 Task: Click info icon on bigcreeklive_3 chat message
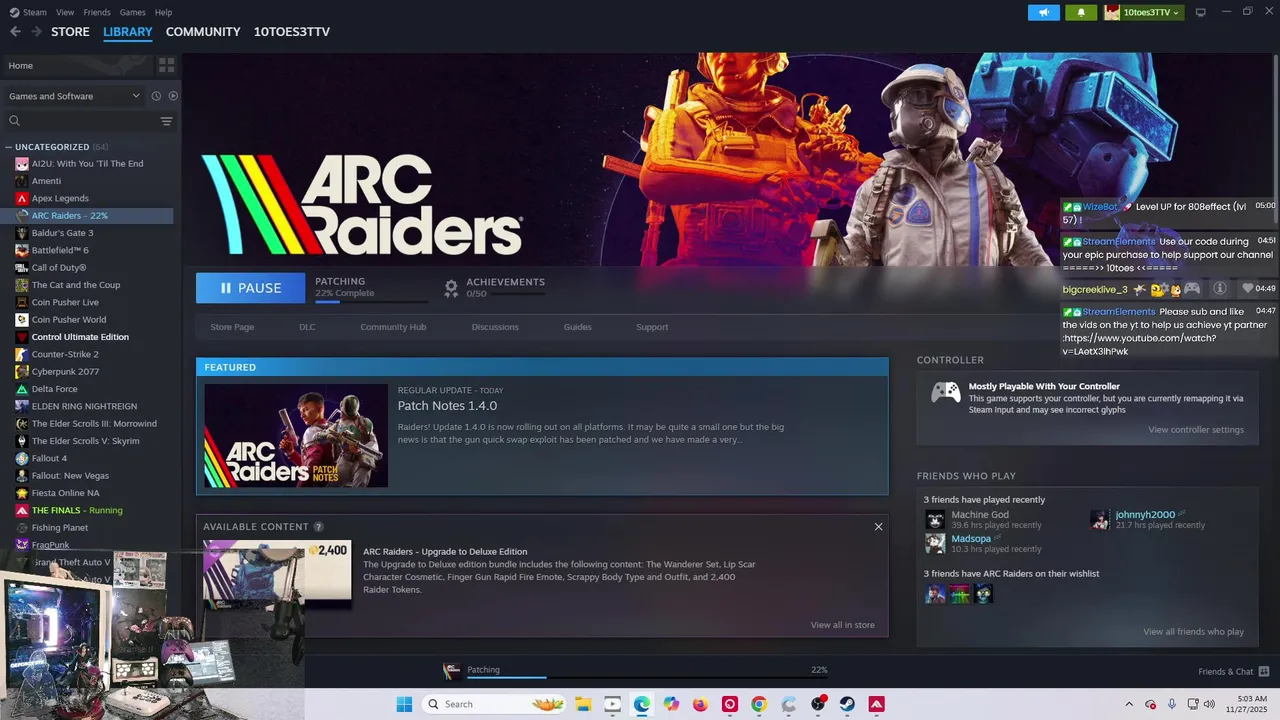1219,288
